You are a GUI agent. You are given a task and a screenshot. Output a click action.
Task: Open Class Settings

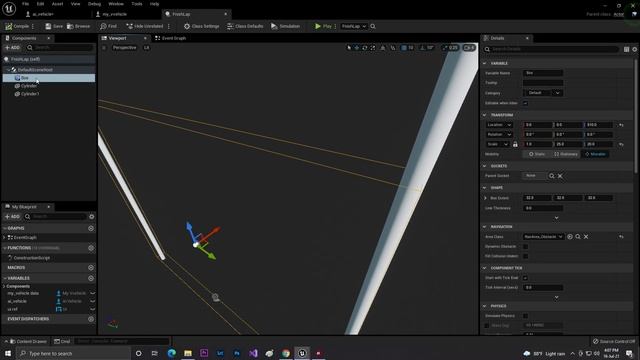click(201, 26)
